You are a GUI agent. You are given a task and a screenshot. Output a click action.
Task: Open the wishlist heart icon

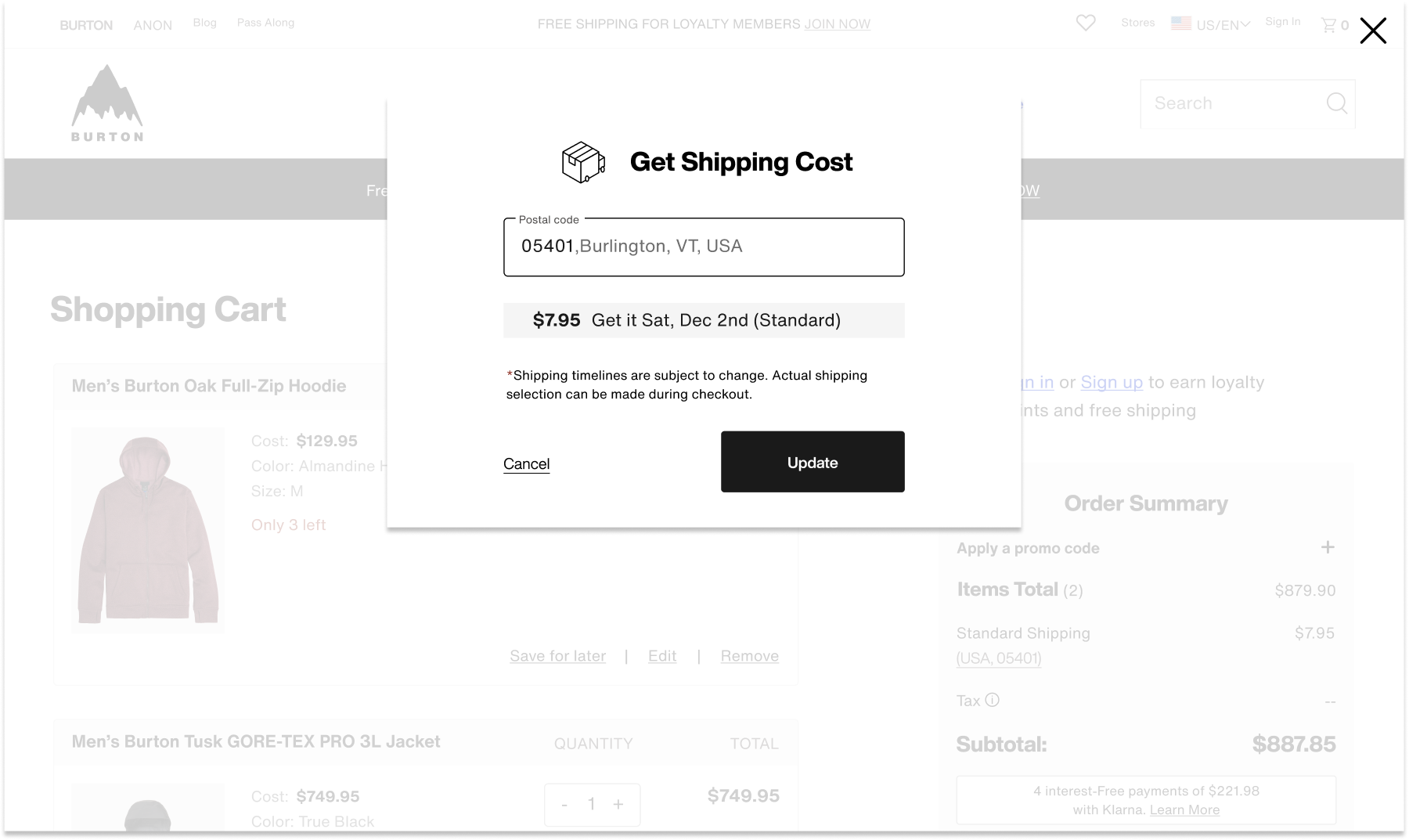[x=1086, y=23]
